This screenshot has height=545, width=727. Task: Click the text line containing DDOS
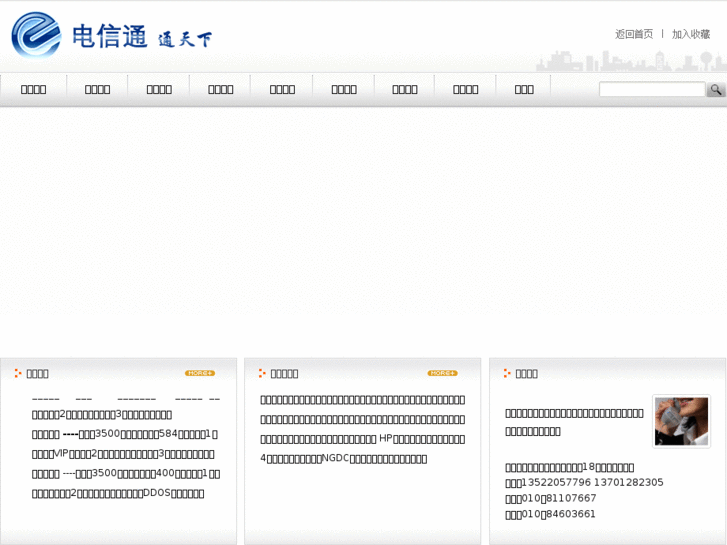point(118,493)
